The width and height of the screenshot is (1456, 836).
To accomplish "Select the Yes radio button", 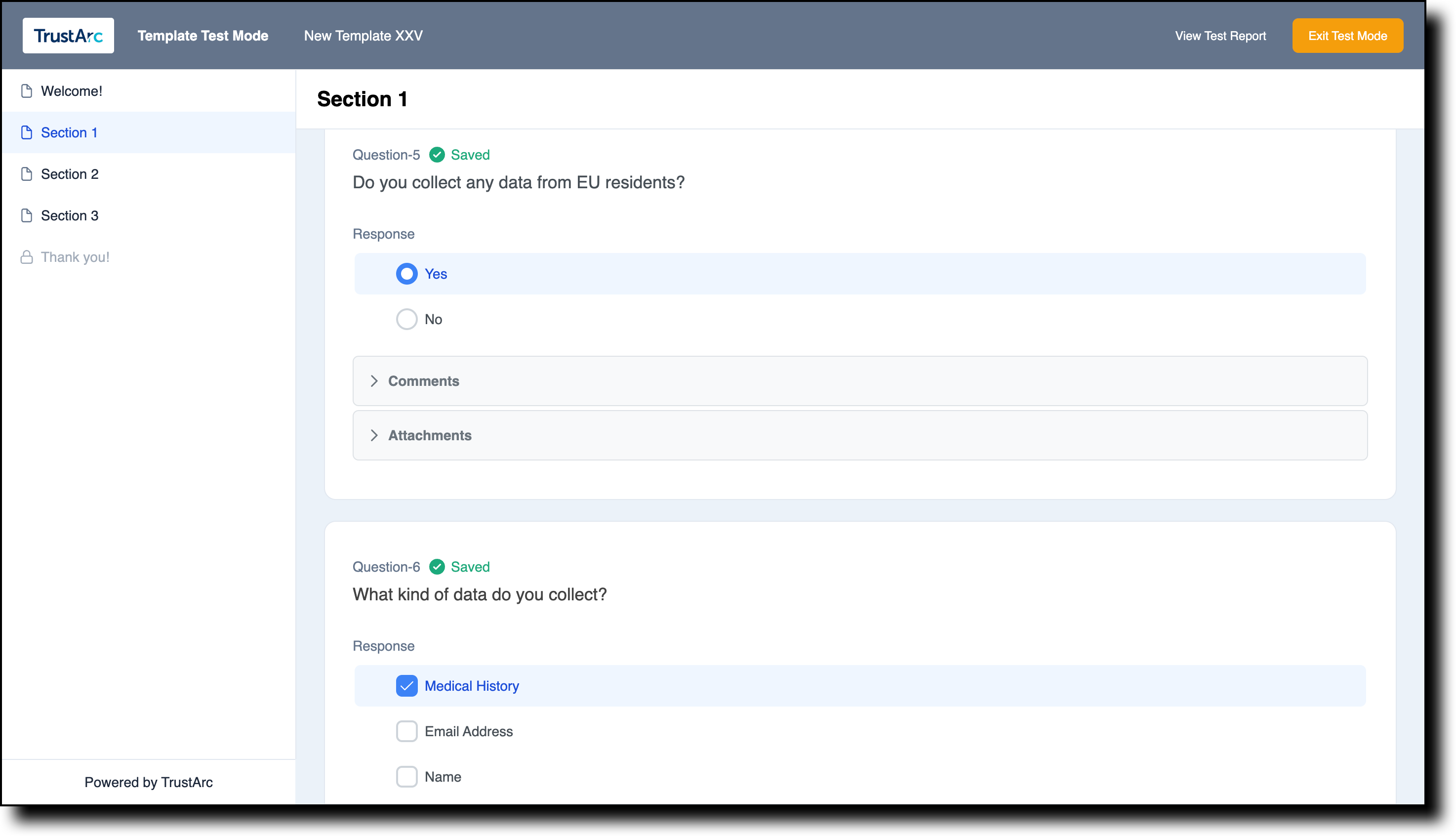I will pyautogui.click(x=406, y=274).
